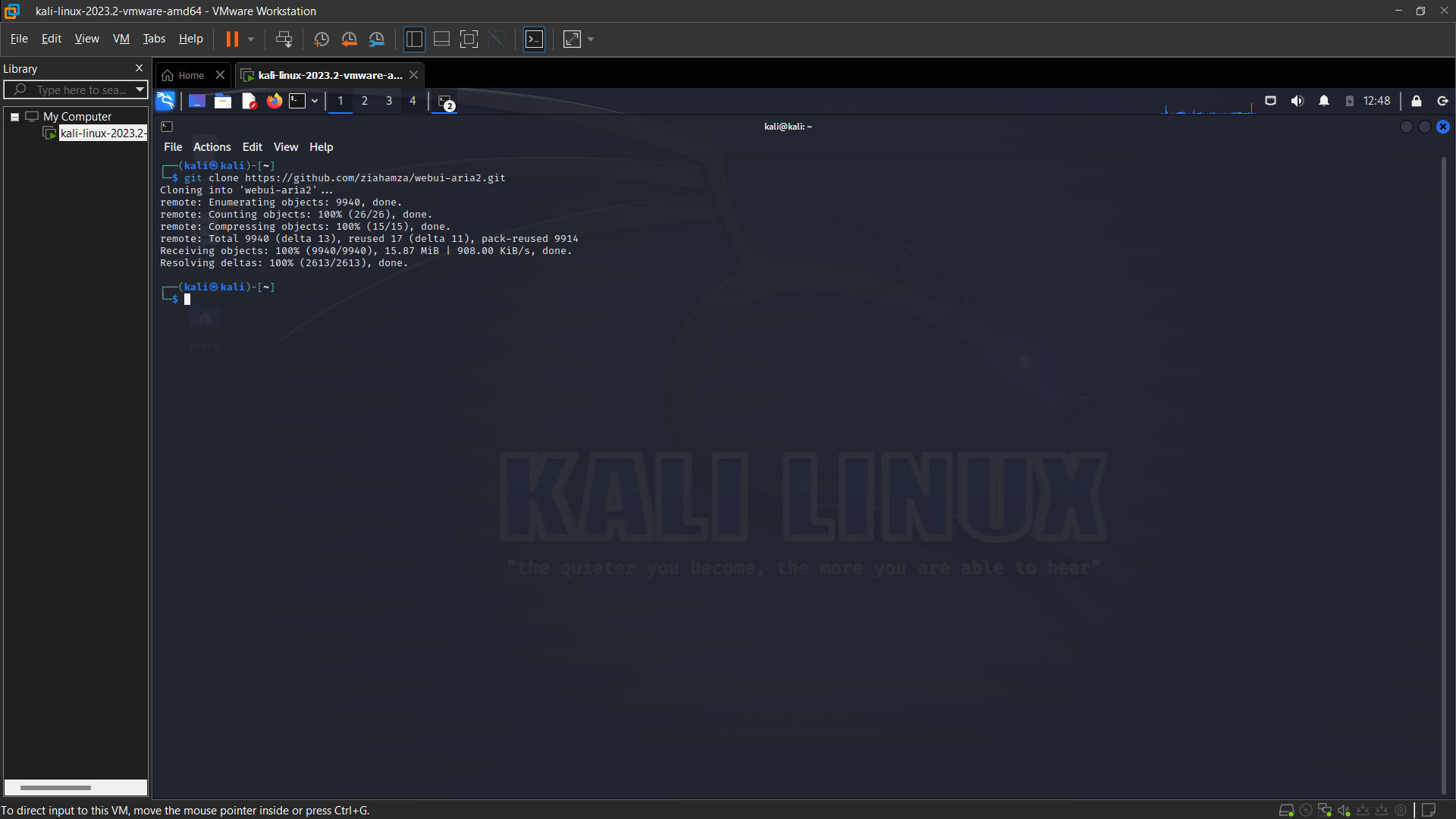Pause the virtual machine
Screen dimensions: 1456x819
[232, 39]
